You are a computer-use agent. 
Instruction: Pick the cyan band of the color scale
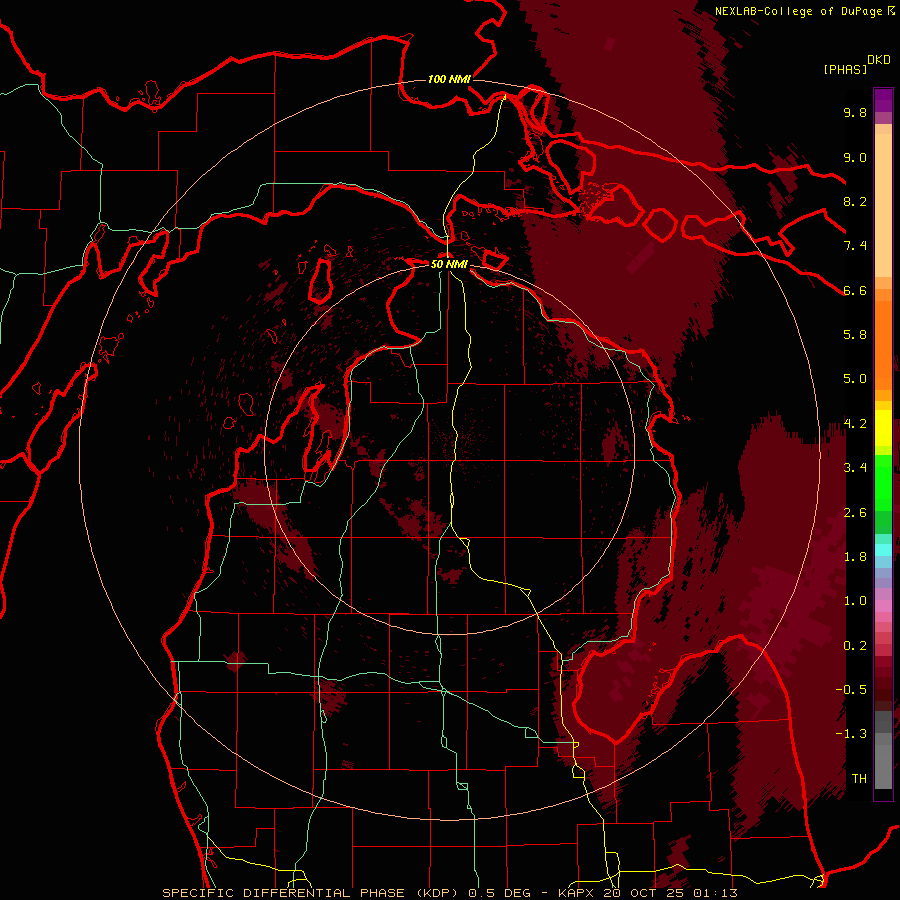883,550
